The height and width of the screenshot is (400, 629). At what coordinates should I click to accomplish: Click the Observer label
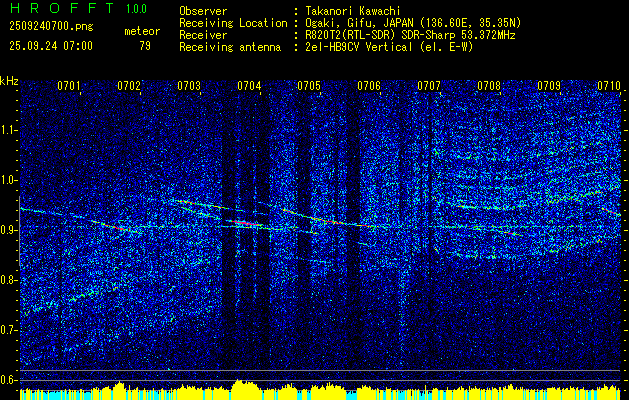tap(203, 11)
